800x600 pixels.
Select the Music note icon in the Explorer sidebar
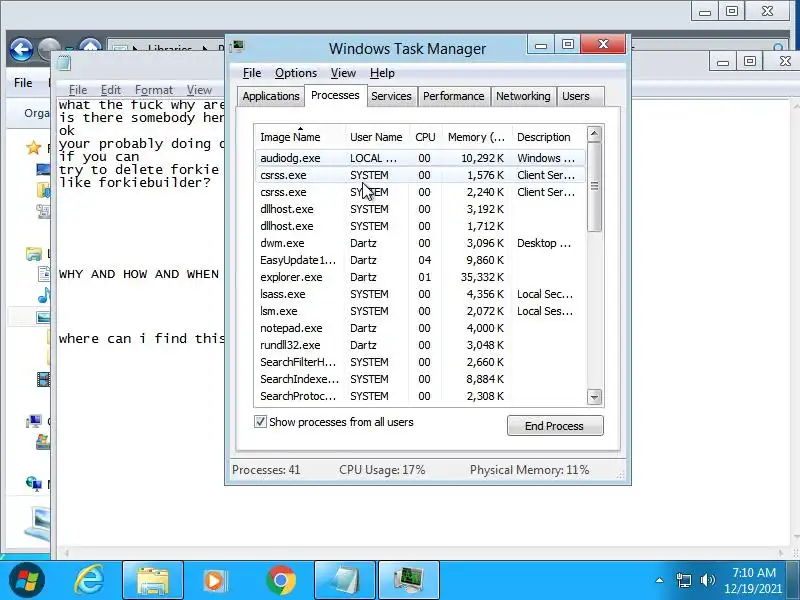tap(44, 295)
